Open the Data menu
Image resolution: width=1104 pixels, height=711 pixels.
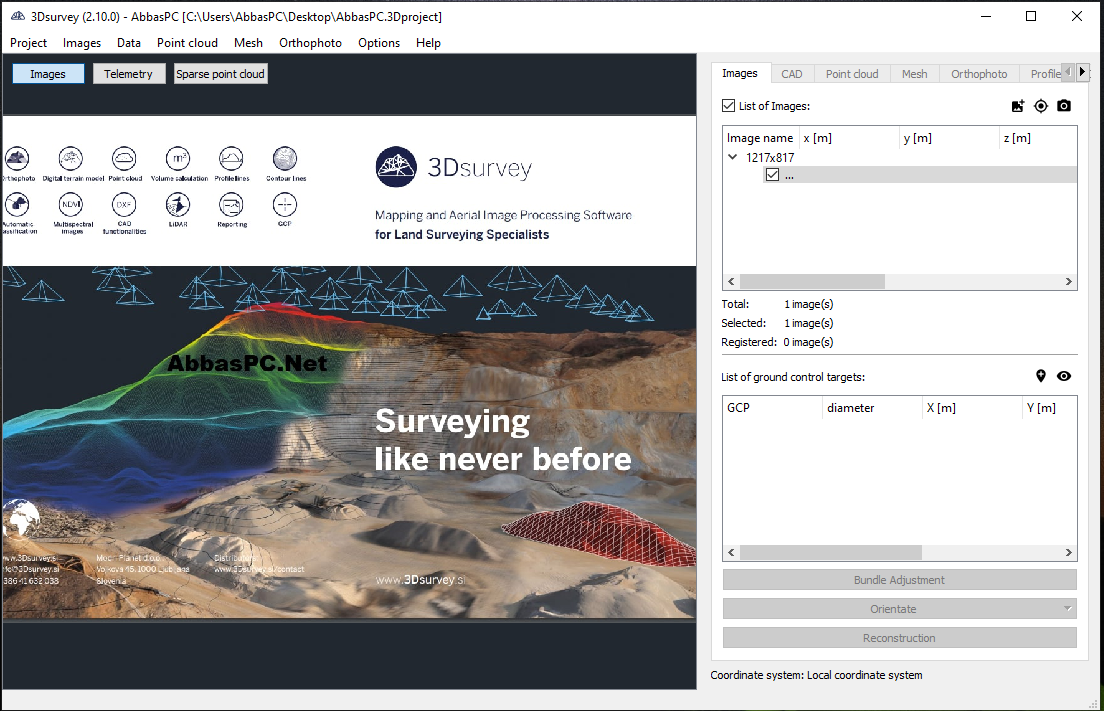click(129, 43)
